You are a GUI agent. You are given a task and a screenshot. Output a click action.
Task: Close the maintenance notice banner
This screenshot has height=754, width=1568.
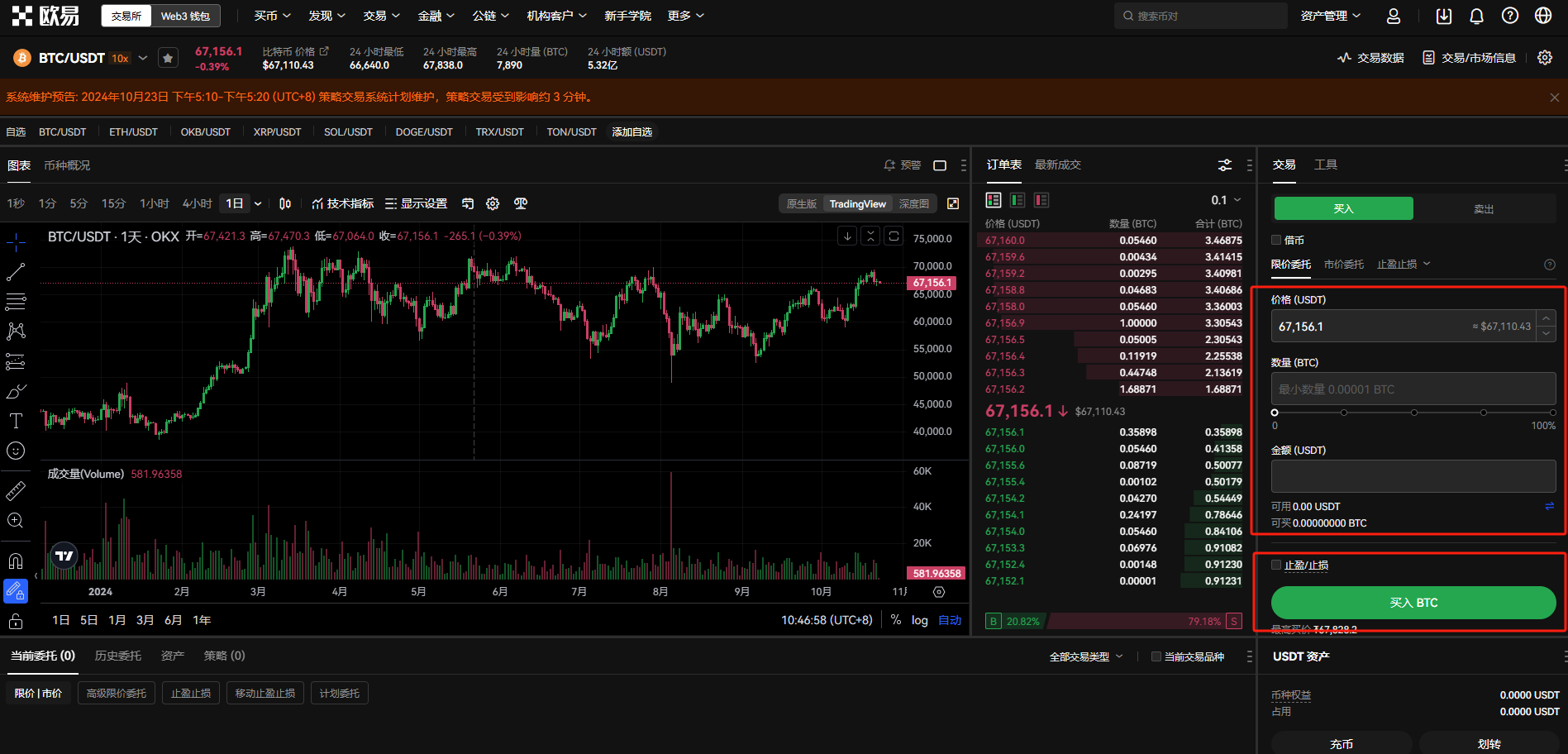point(1554,98)
